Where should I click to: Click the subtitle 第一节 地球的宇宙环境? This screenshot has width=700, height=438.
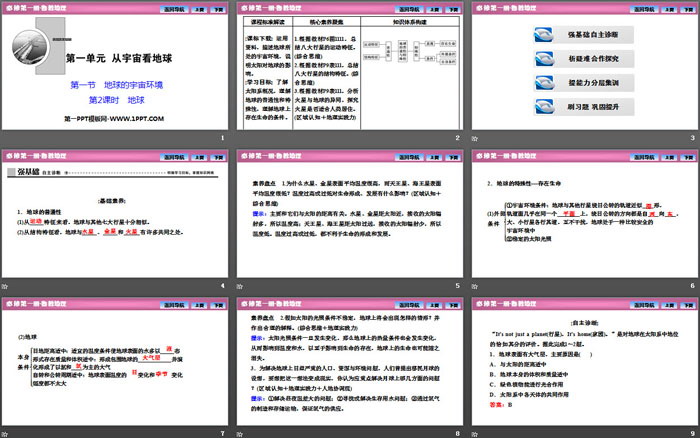[x=117, y=85]
